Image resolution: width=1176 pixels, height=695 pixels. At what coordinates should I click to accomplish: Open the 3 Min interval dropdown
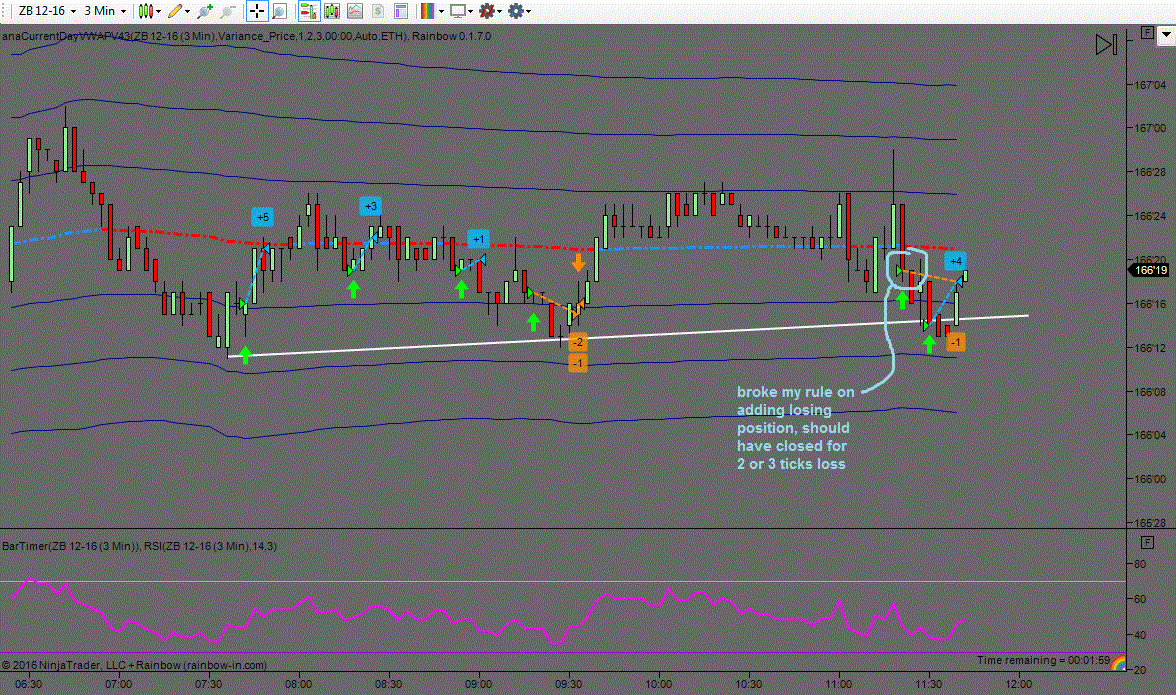(x=105, y=11)
